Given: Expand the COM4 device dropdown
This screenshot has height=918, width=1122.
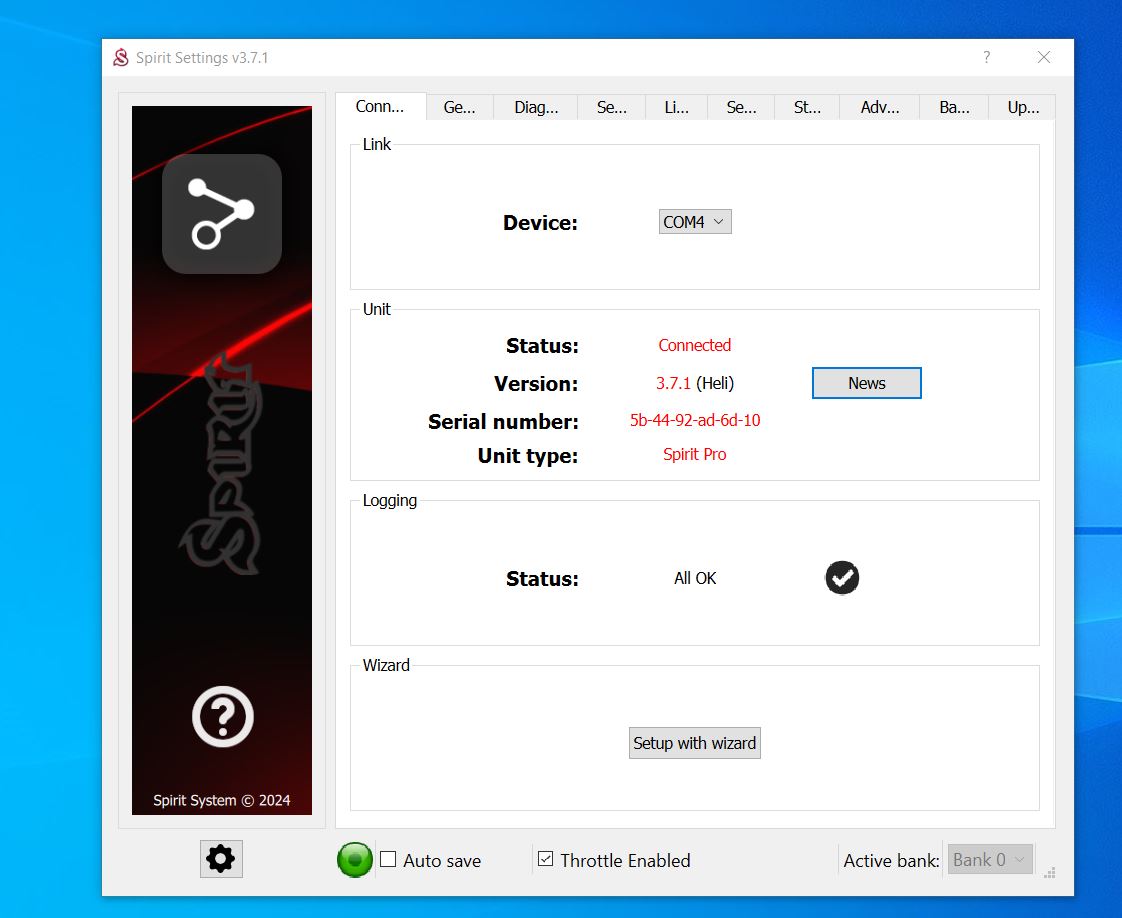Looking at the screenshot, I should (695, 222).
